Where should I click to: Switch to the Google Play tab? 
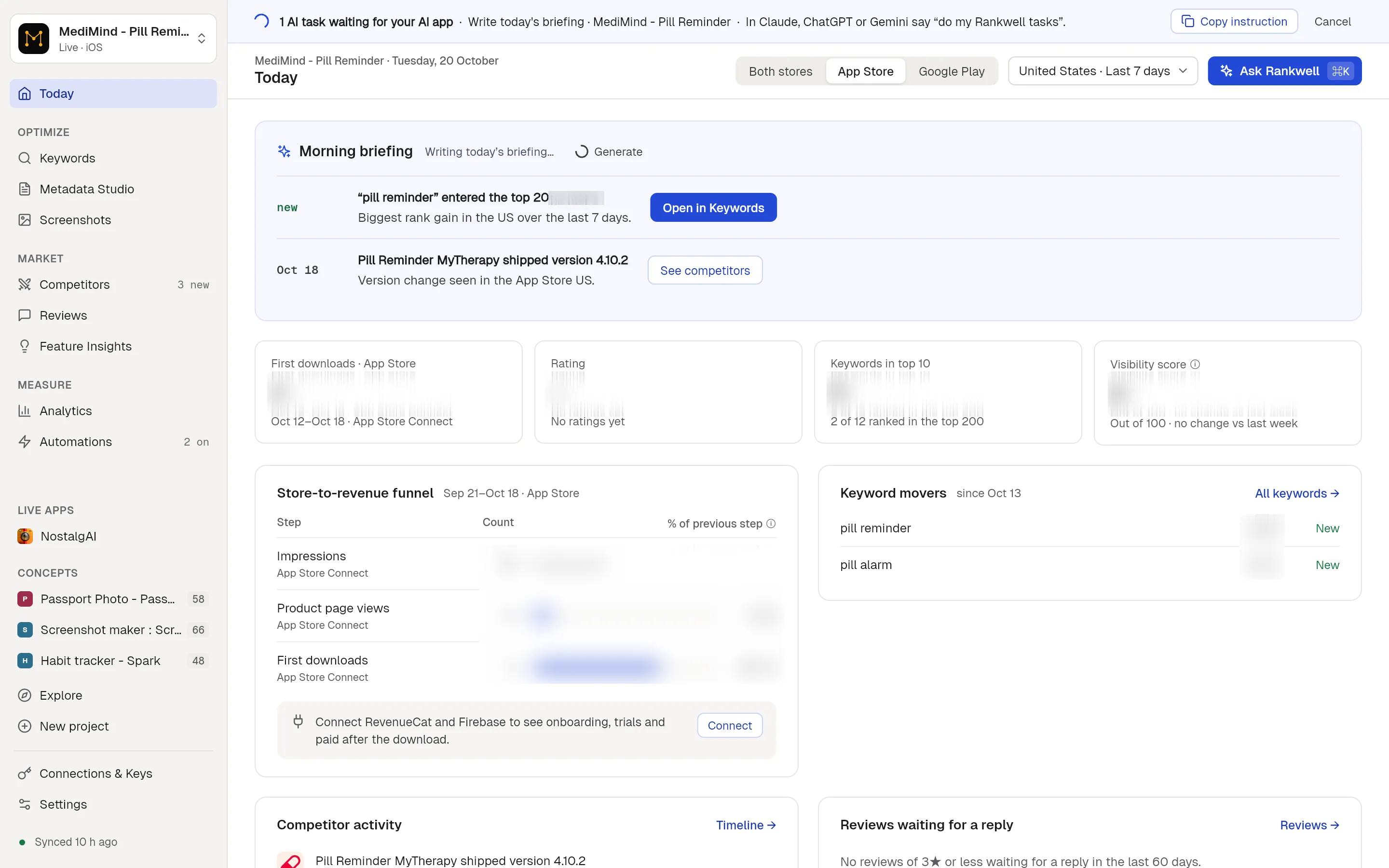click(x=952, y=71)
